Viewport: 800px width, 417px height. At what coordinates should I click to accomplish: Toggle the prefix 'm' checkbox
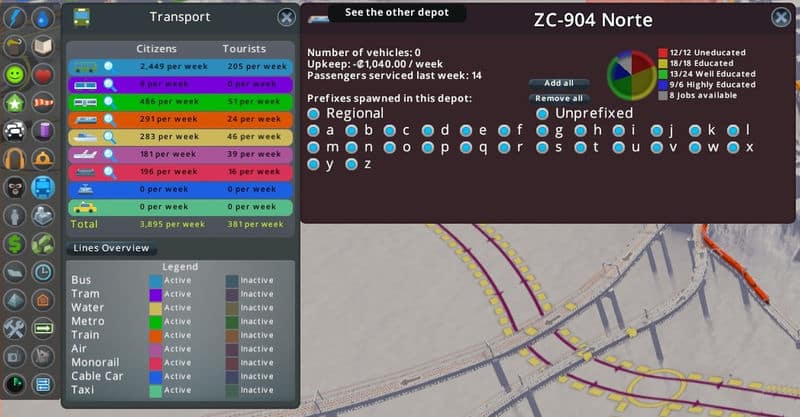314,147
